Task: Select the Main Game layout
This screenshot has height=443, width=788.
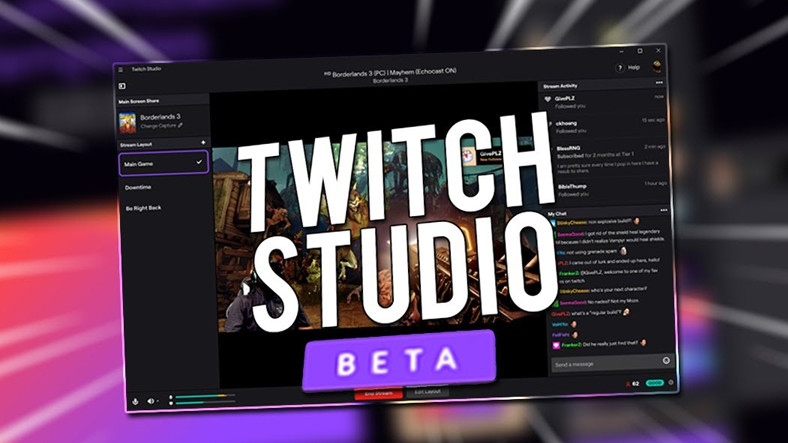Action: [164, 163]
